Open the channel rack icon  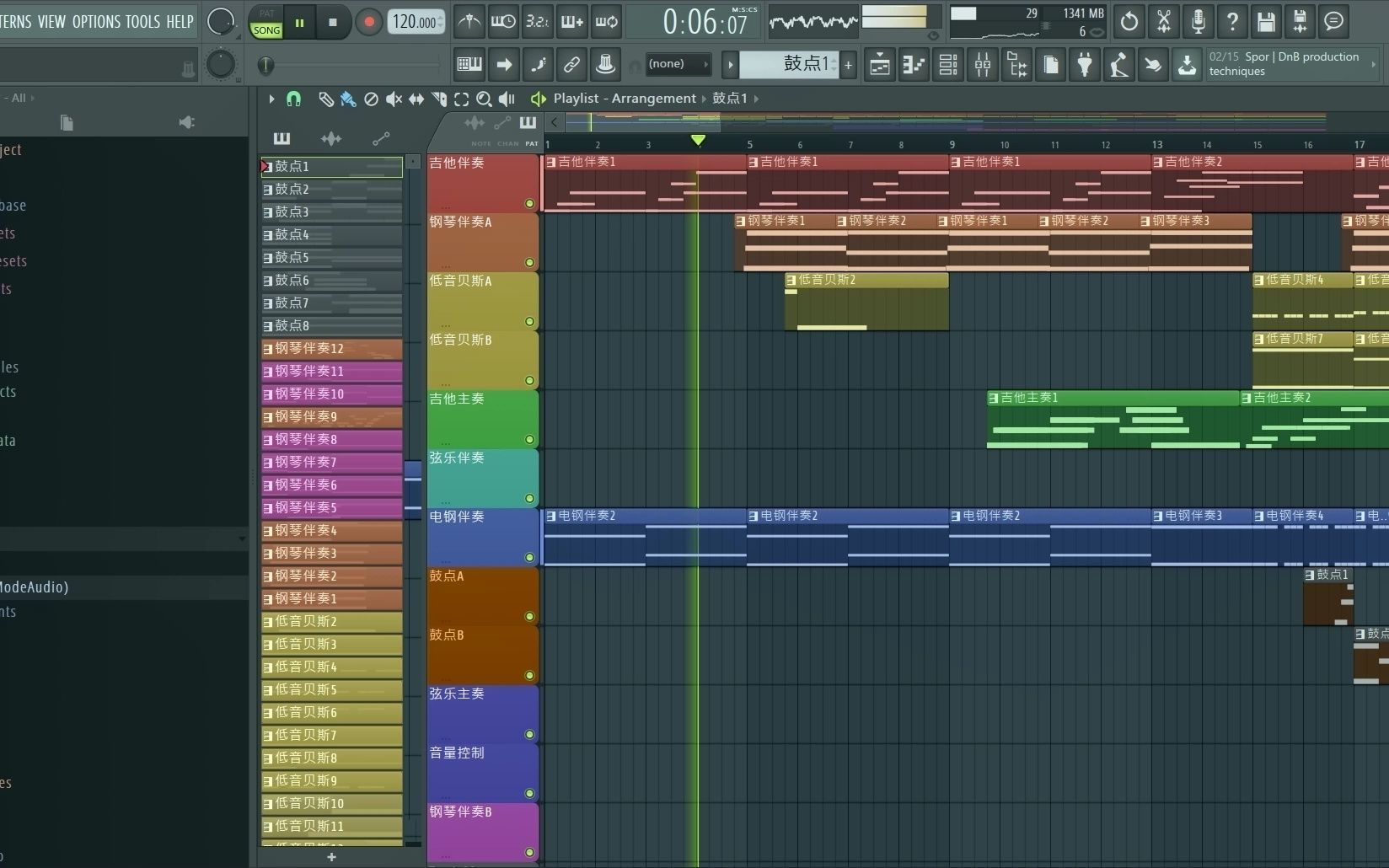948,64
